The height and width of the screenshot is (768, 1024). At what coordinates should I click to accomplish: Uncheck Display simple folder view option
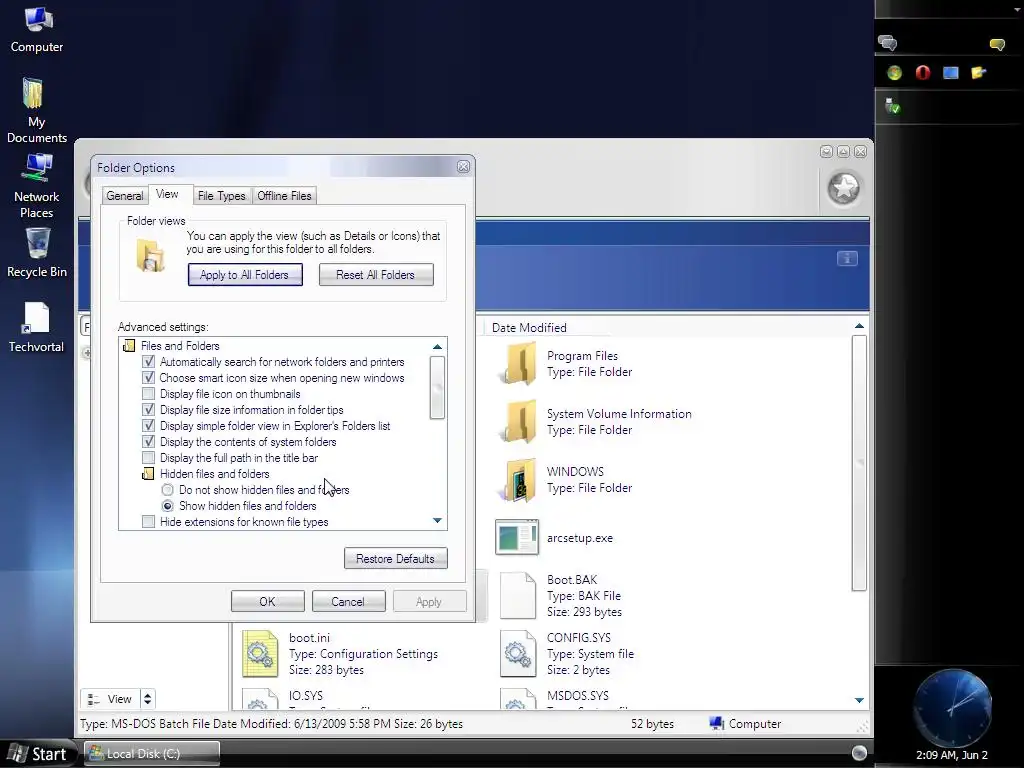[x=148, y=426]
